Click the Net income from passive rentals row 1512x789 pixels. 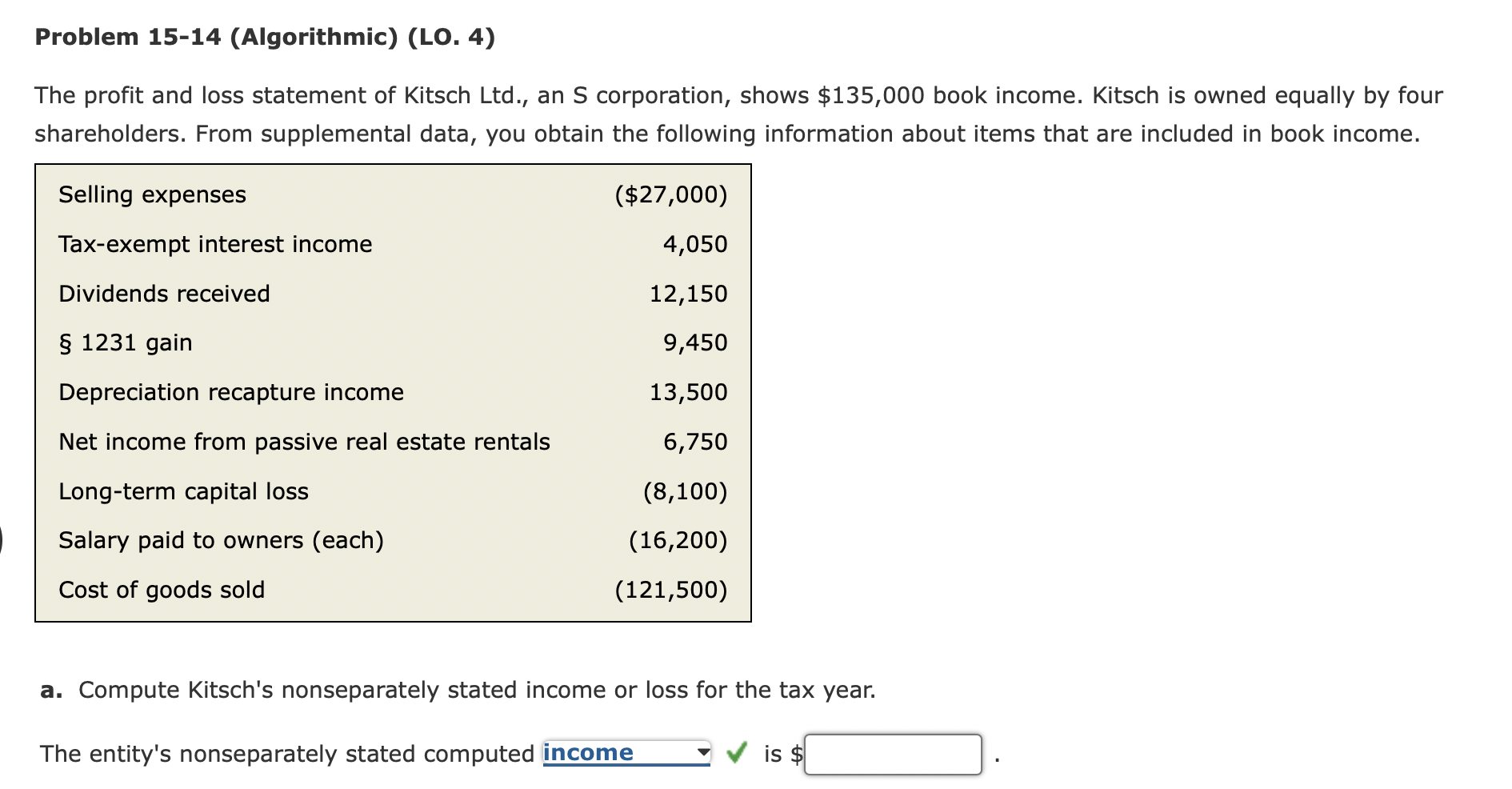pyautogui.click(x=304, y=442)
